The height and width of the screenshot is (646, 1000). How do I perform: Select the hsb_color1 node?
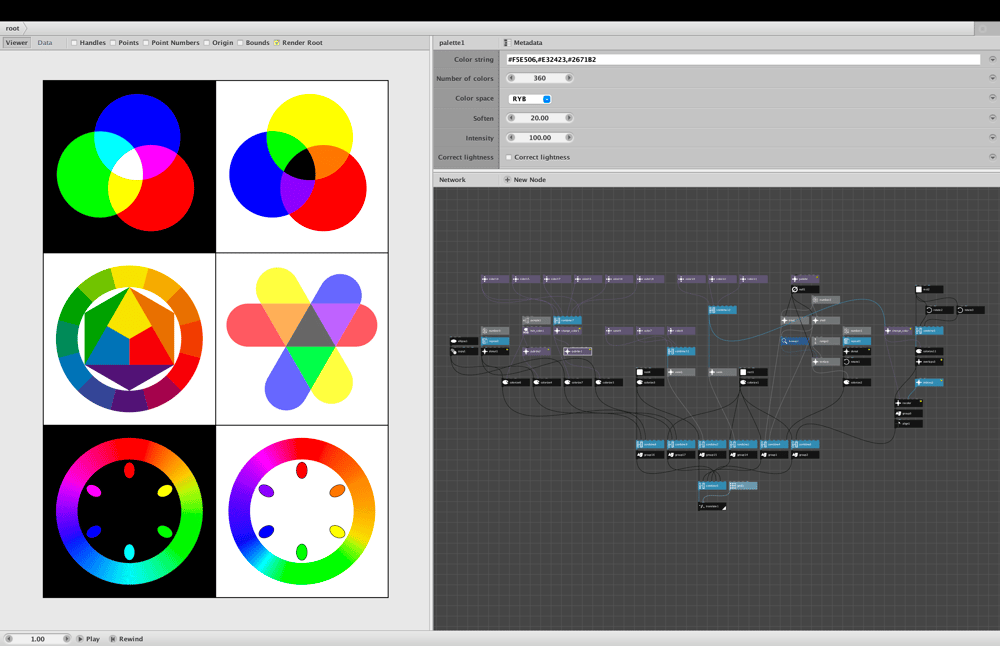pyautogui.click(x=536, y=331)
